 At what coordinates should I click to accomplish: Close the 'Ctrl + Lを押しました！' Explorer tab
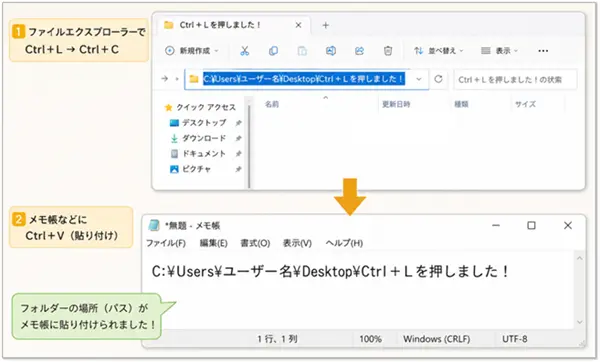point(298,25)
